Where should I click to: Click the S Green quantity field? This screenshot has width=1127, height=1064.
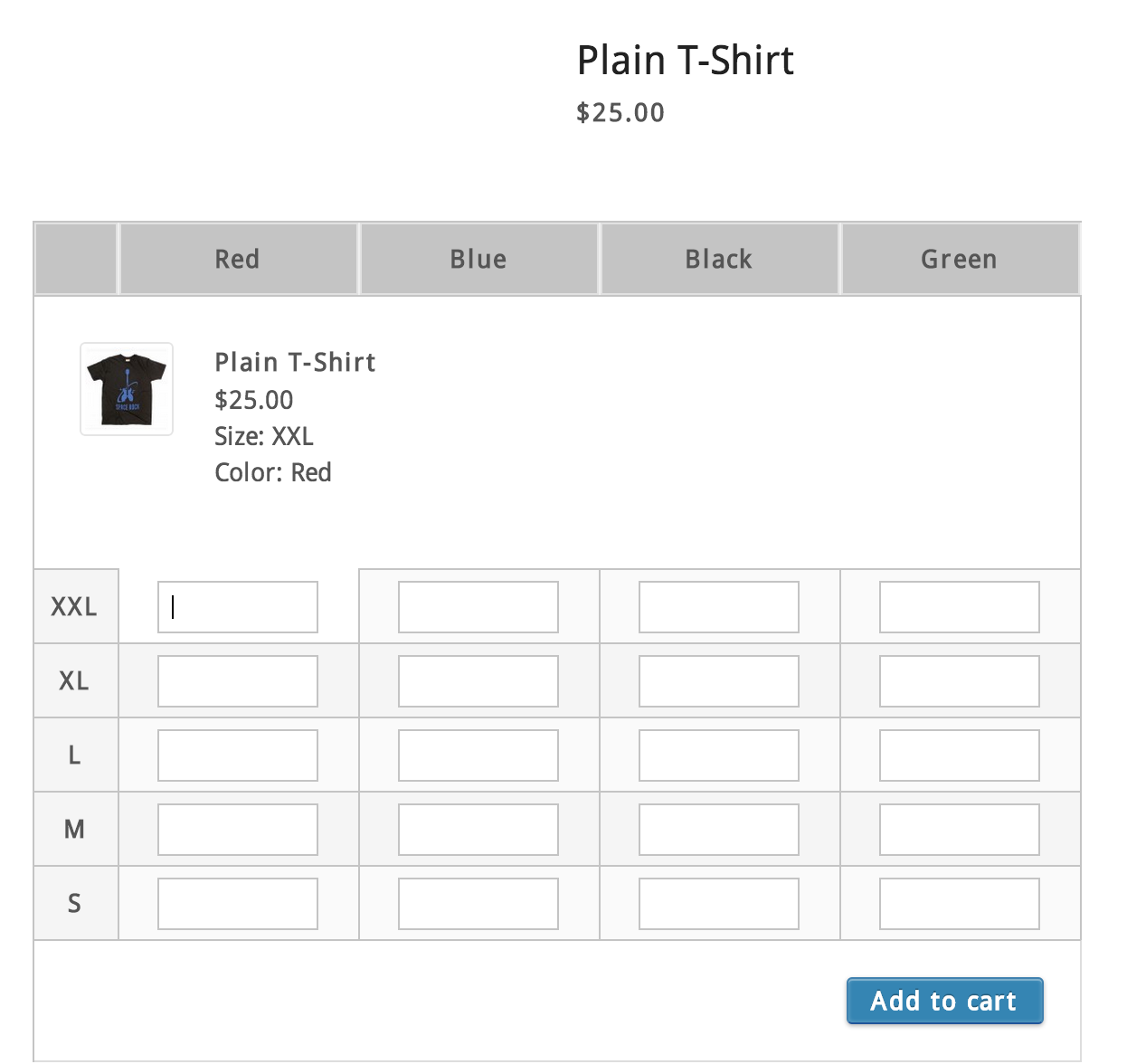pyautogui.click(x=960, y=904)
